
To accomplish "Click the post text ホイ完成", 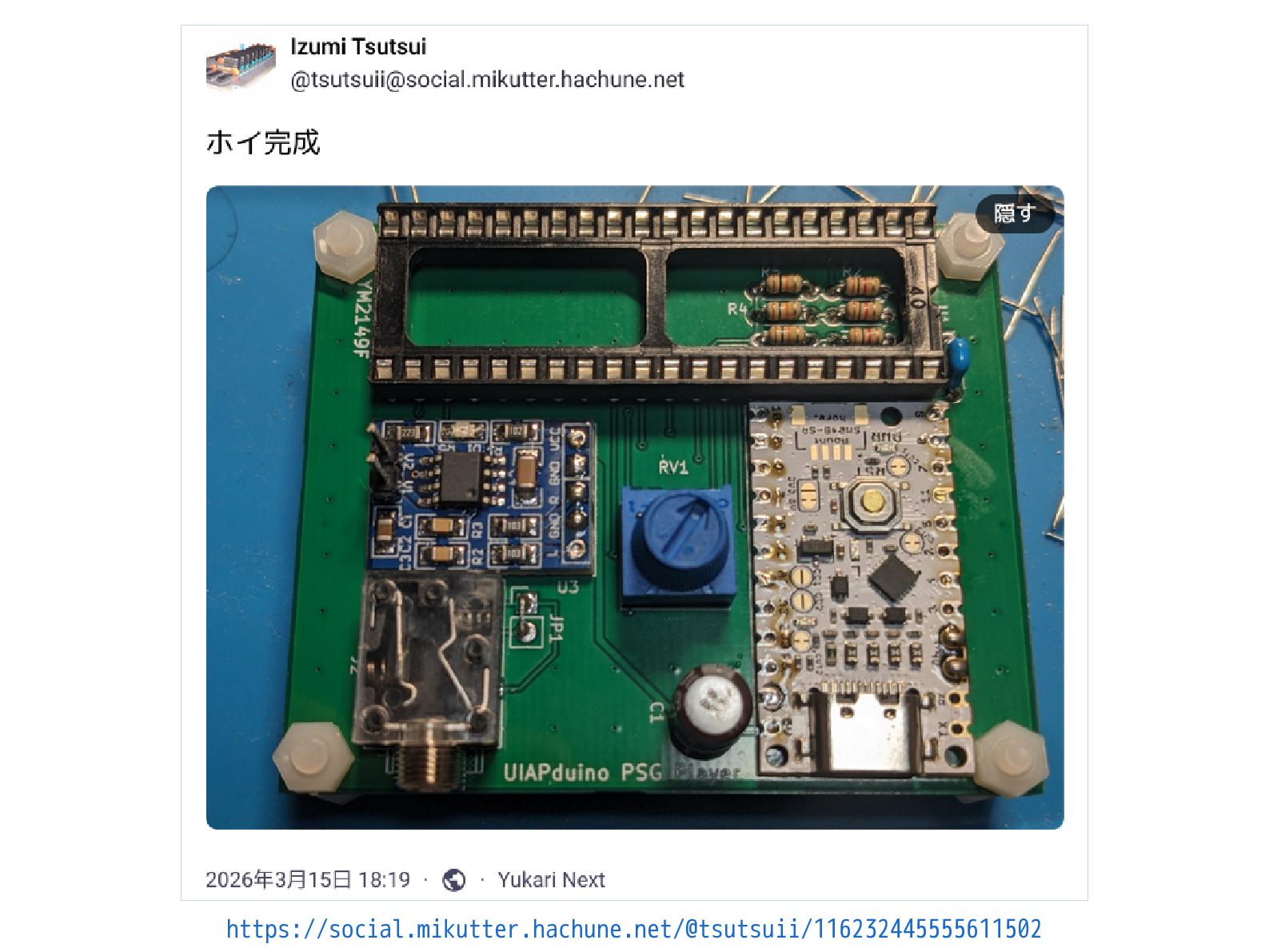I will [263, 142].
